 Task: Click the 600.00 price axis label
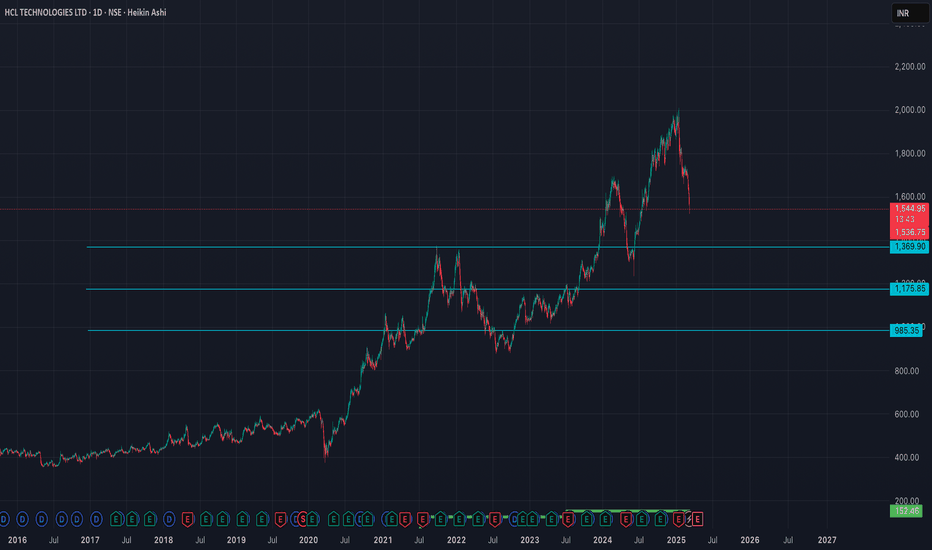tap(906, 414)
